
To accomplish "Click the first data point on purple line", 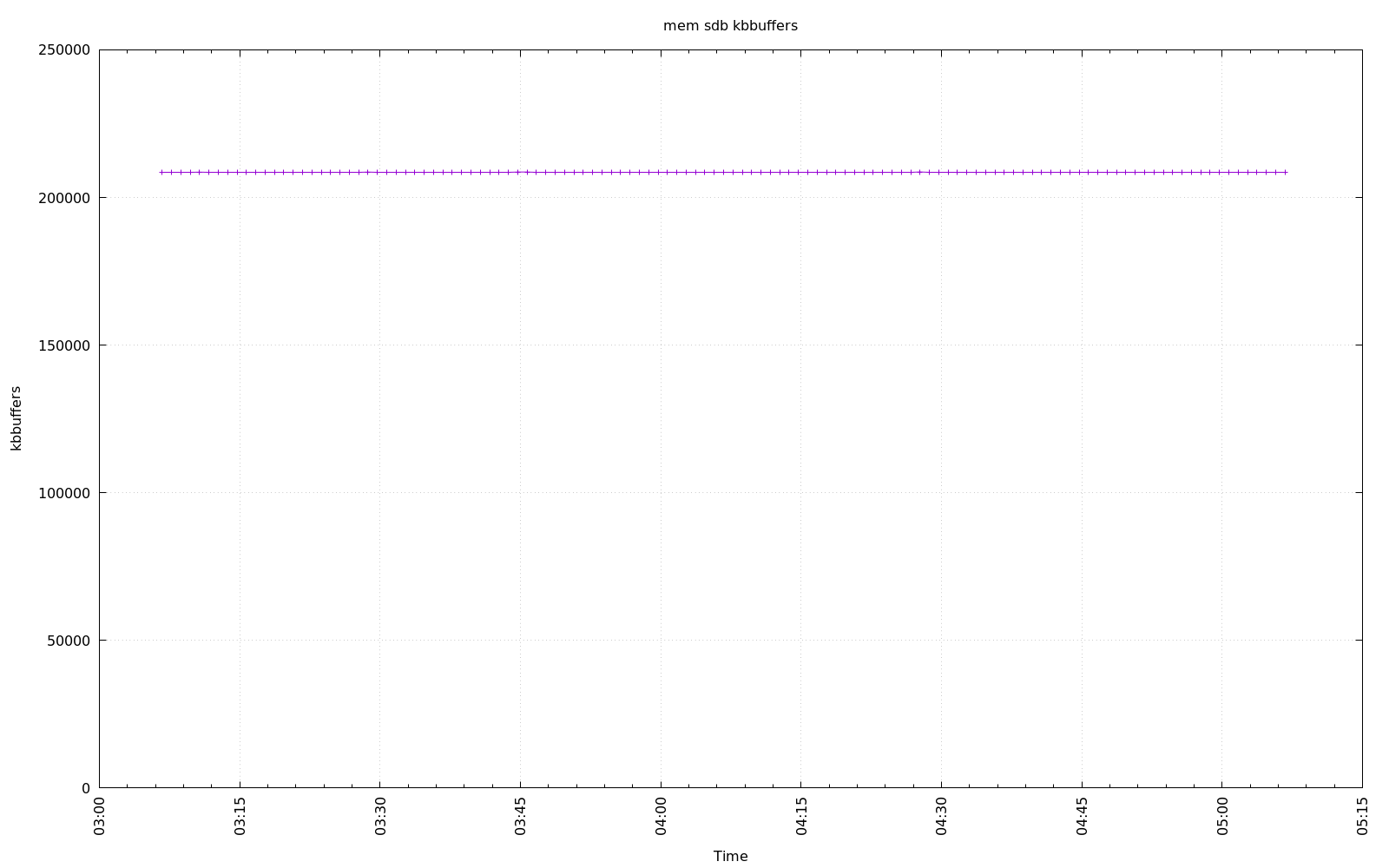I will point(161,172).
